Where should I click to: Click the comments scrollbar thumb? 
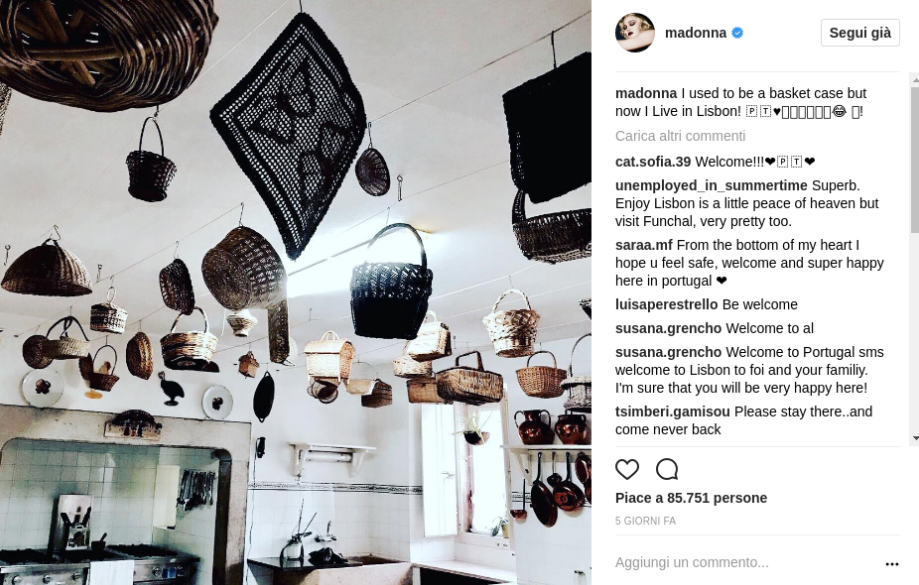click(x=914, y=158)
